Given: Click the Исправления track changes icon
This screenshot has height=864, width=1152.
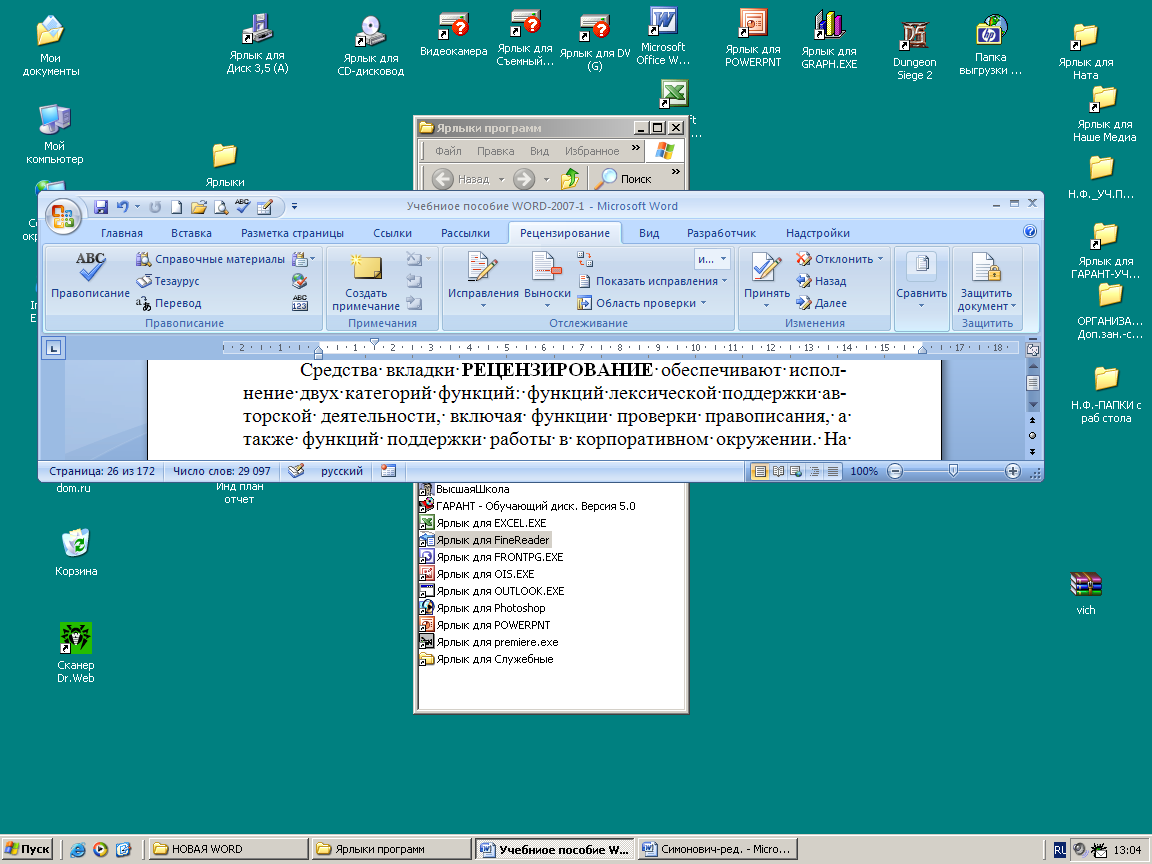Looking at the screenshot, I should (x=483, y=267).
